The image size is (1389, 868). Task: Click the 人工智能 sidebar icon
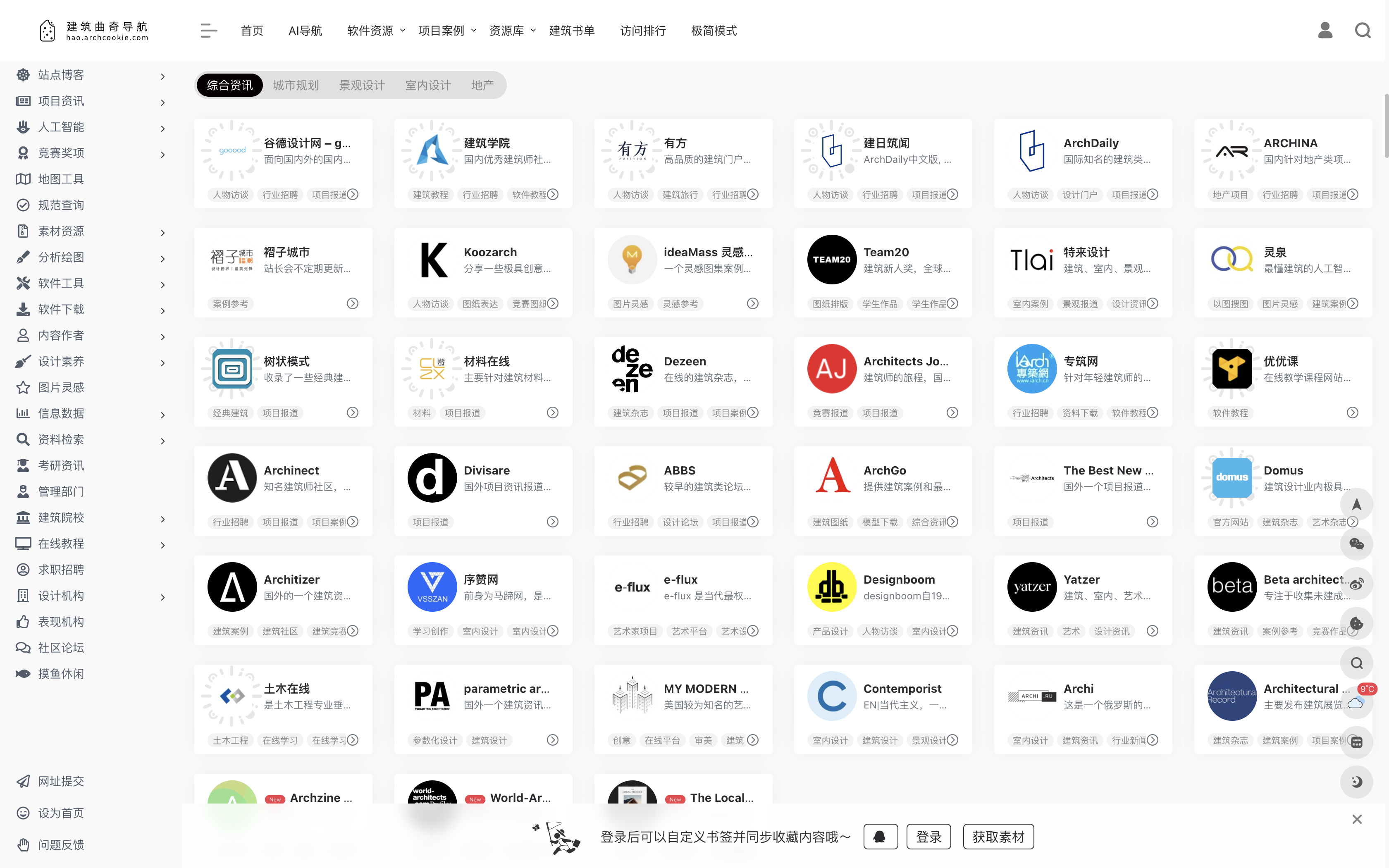pyautogui.click(x=23, y=127)
